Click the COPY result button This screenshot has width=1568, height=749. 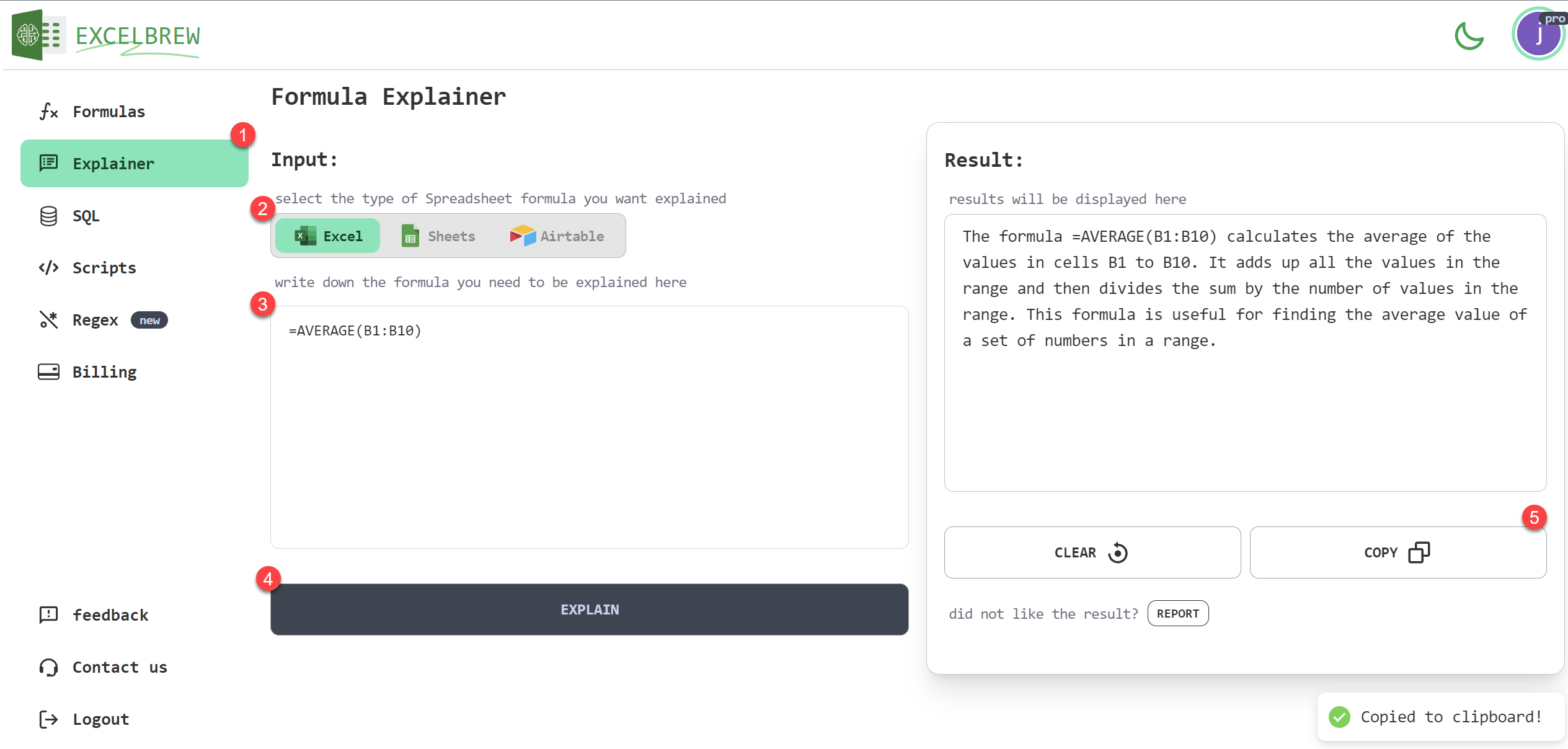point(1396,552)
